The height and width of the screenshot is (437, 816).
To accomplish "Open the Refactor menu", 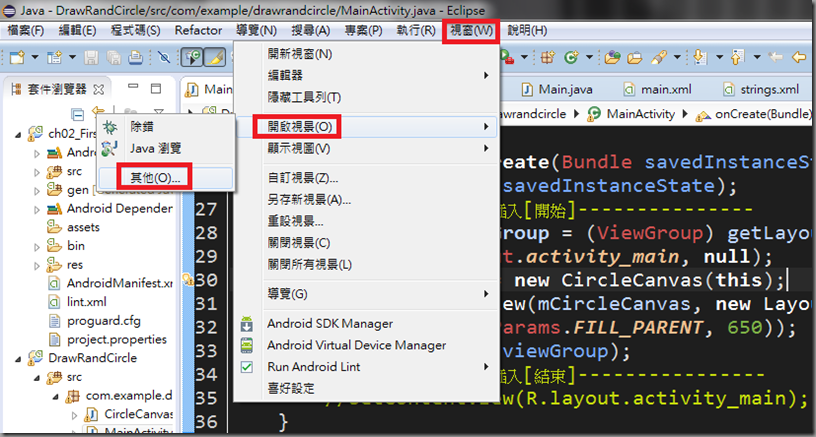I will pos(198,30).
